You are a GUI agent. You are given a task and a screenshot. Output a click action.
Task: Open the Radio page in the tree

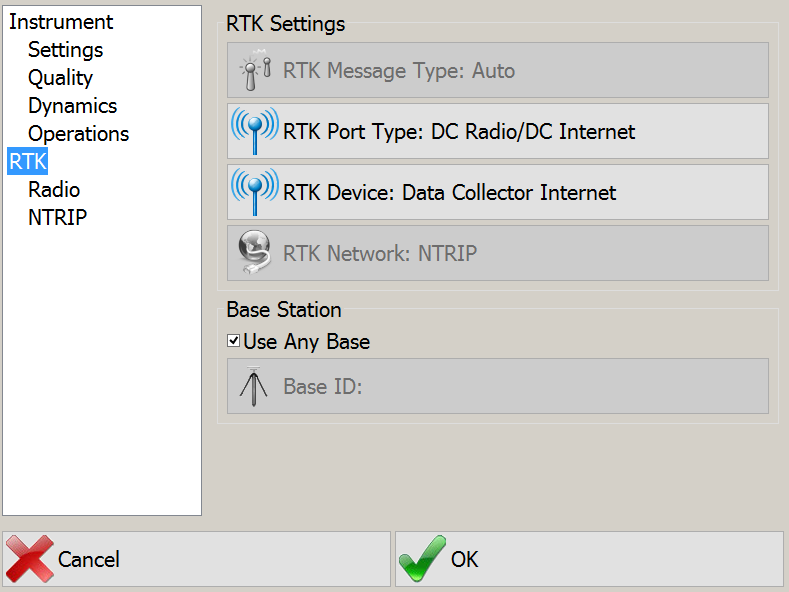click(x=54, y=190)
